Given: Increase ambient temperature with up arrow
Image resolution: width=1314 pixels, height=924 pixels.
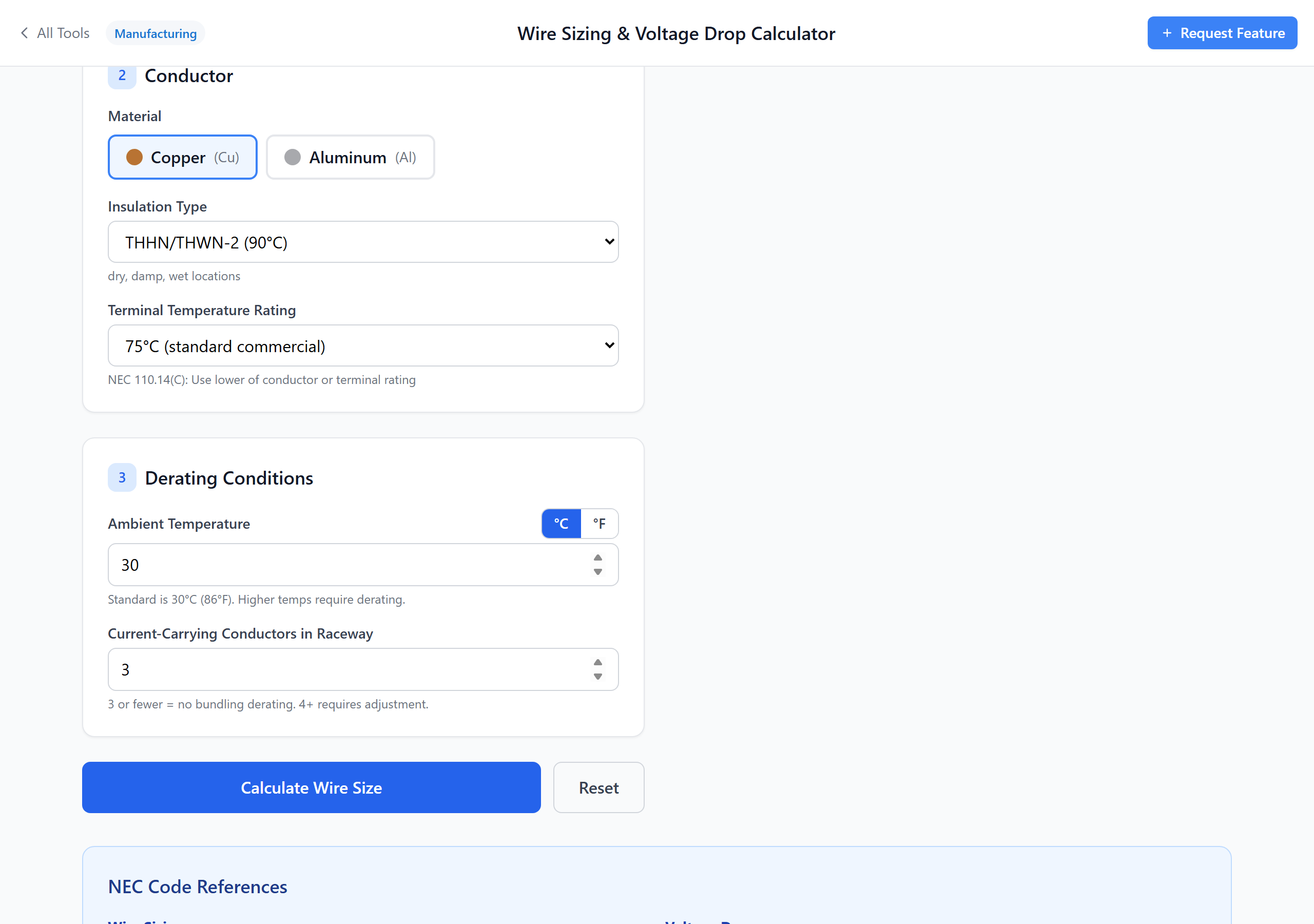Looking at the screenshot, I should click(x=597, y=557).
